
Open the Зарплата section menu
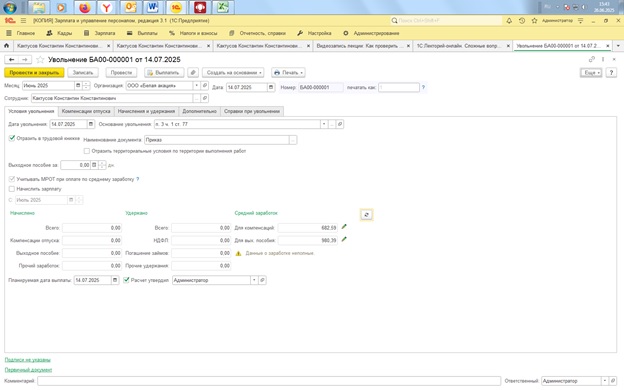click(x=99, y=33)
